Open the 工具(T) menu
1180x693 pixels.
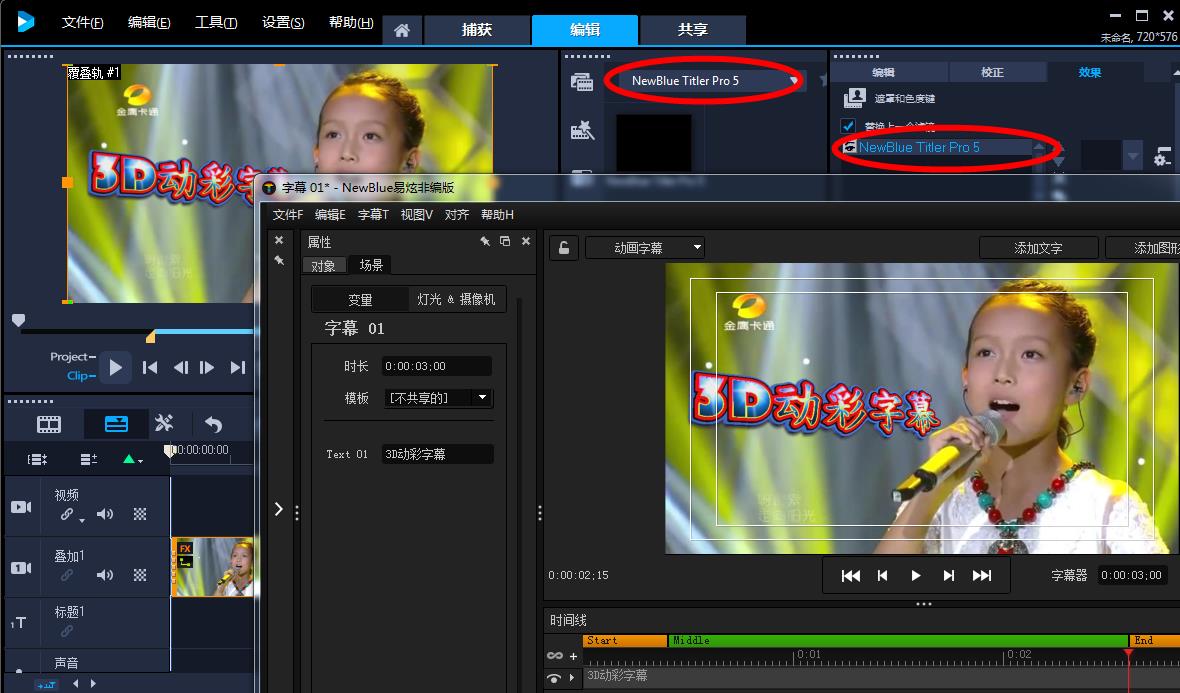[x=216, y=23]
